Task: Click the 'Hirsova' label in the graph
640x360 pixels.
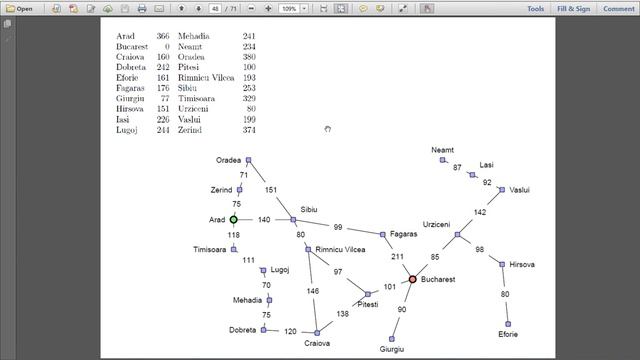Action: coord(522,264)
